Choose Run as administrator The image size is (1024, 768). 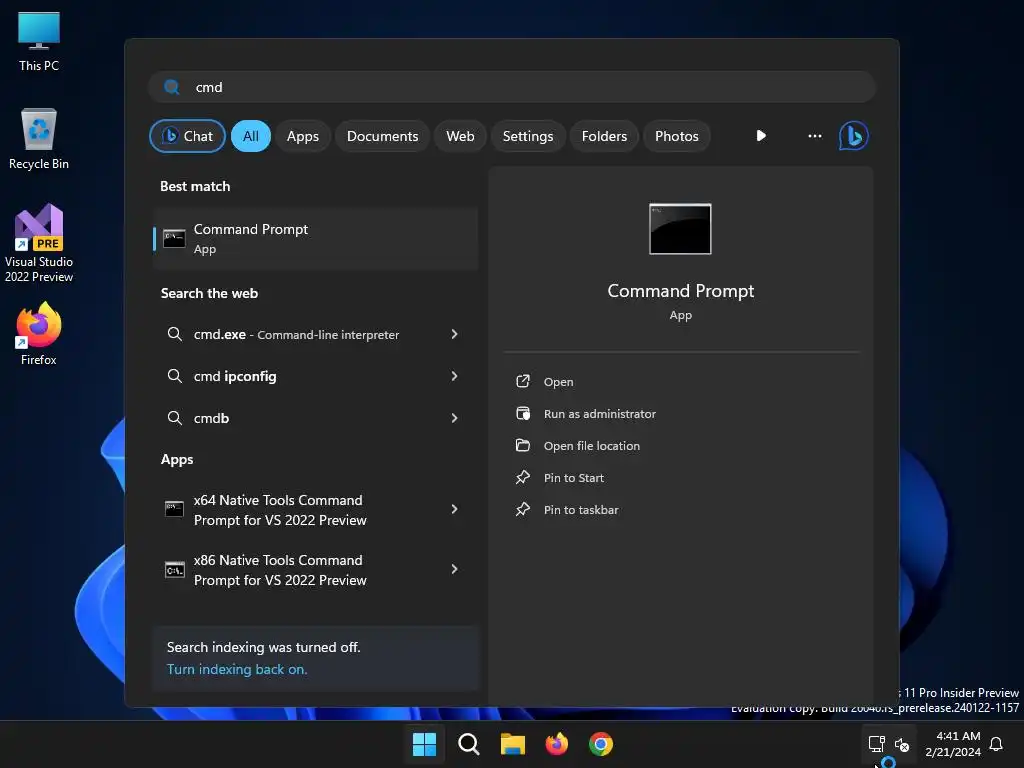600,413
